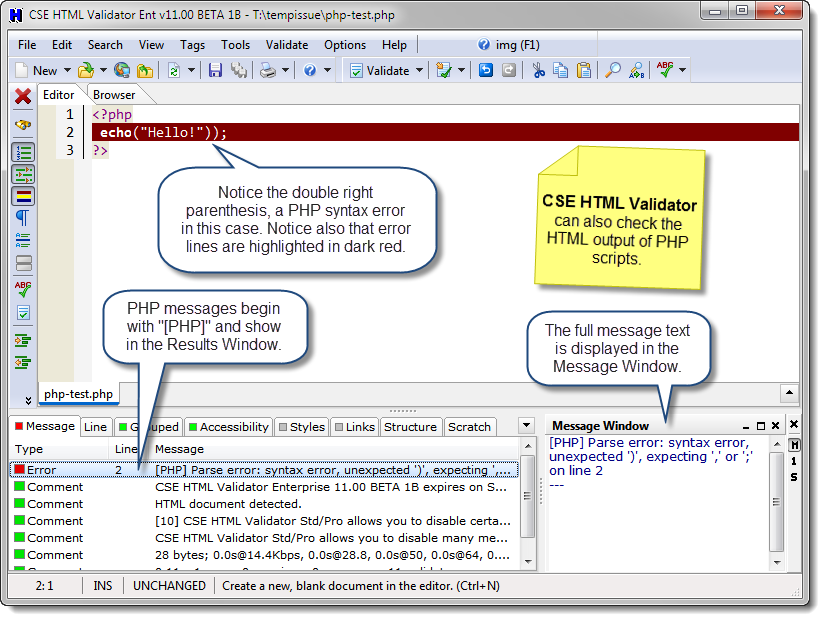
Task: Click the binoculars find icon in sidebar
Action: pyautogui.click(x=23, y=125)
